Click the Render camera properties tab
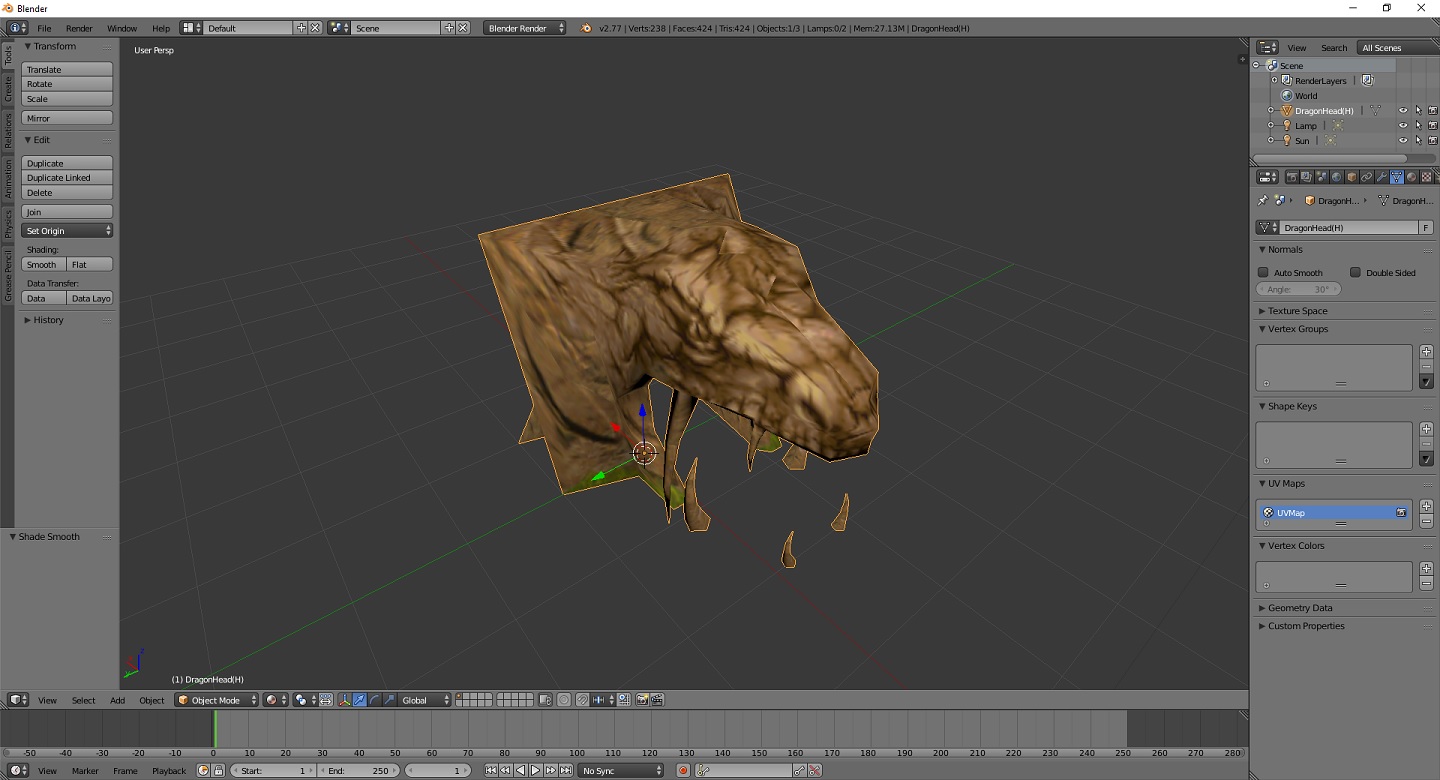 (1292, 177)
